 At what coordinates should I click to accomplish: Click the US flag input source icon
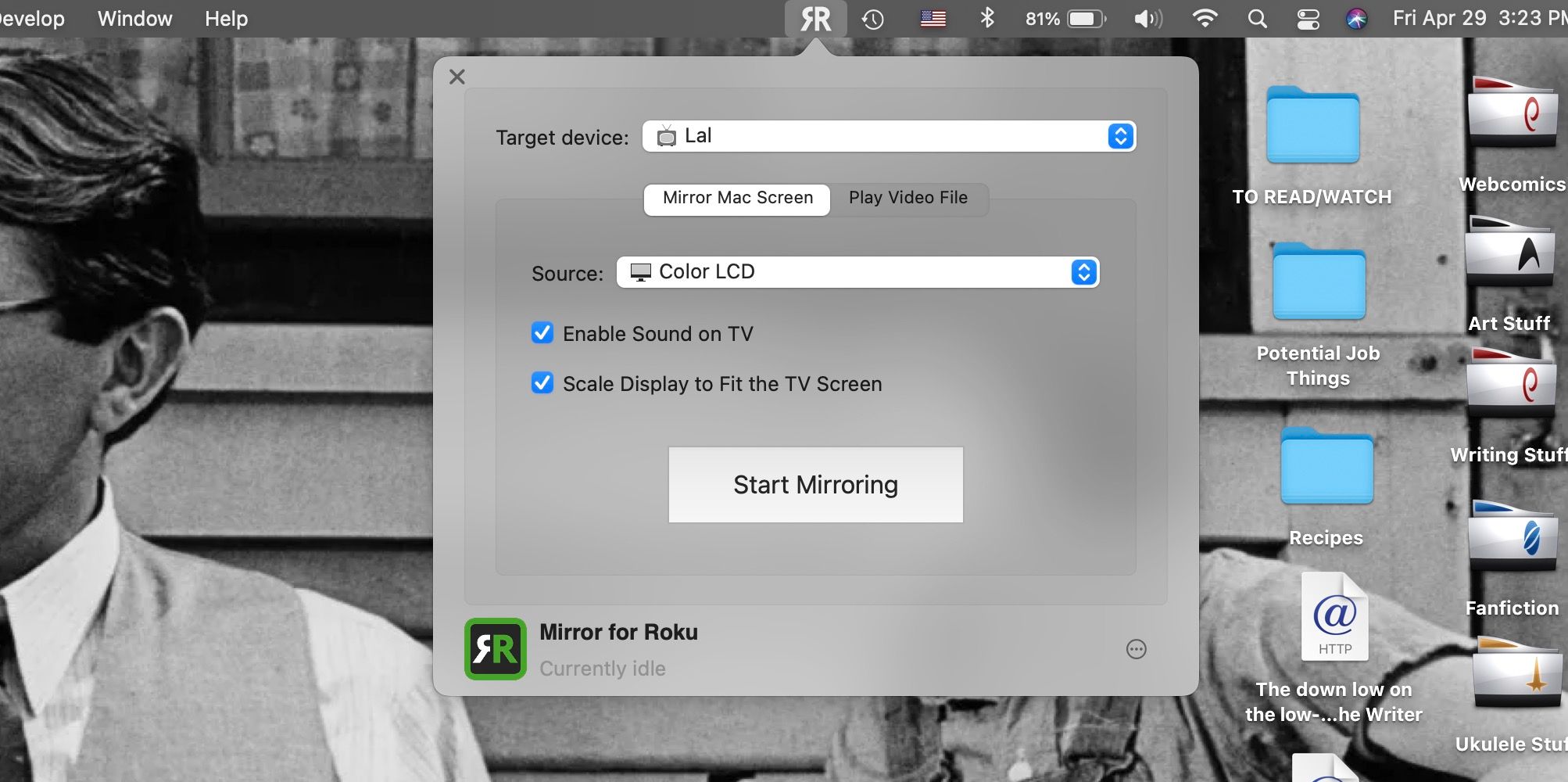[x=933, y=18]
